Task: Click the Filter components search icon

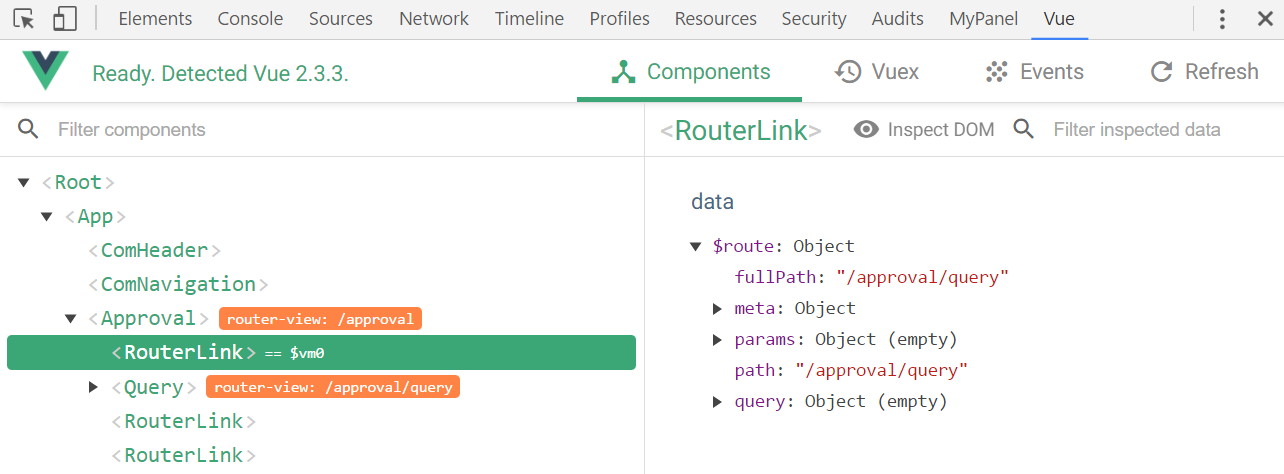Action: point(28,129)
